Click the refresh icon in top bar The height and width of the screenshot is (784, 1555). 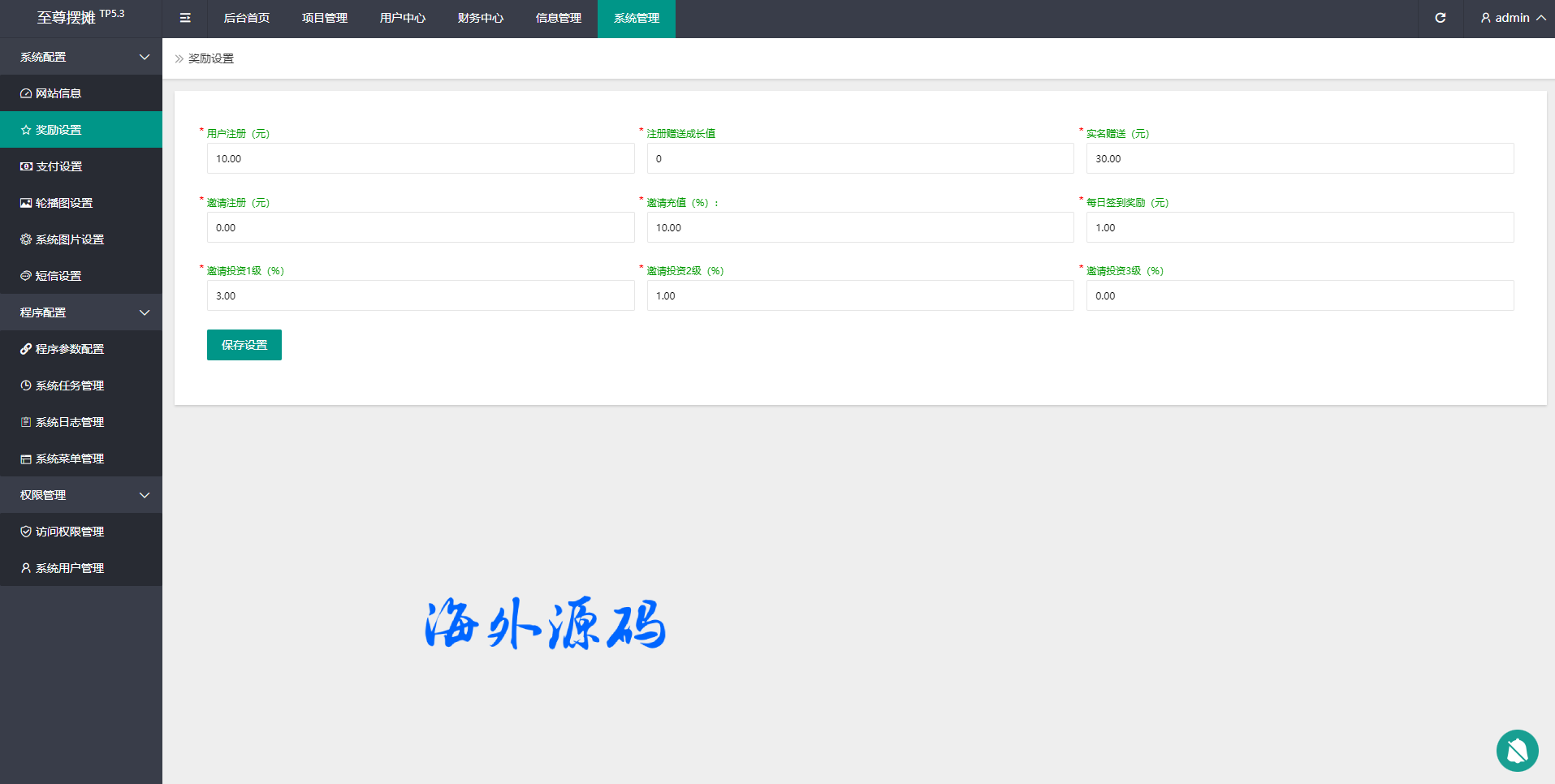click(1440, 18)
